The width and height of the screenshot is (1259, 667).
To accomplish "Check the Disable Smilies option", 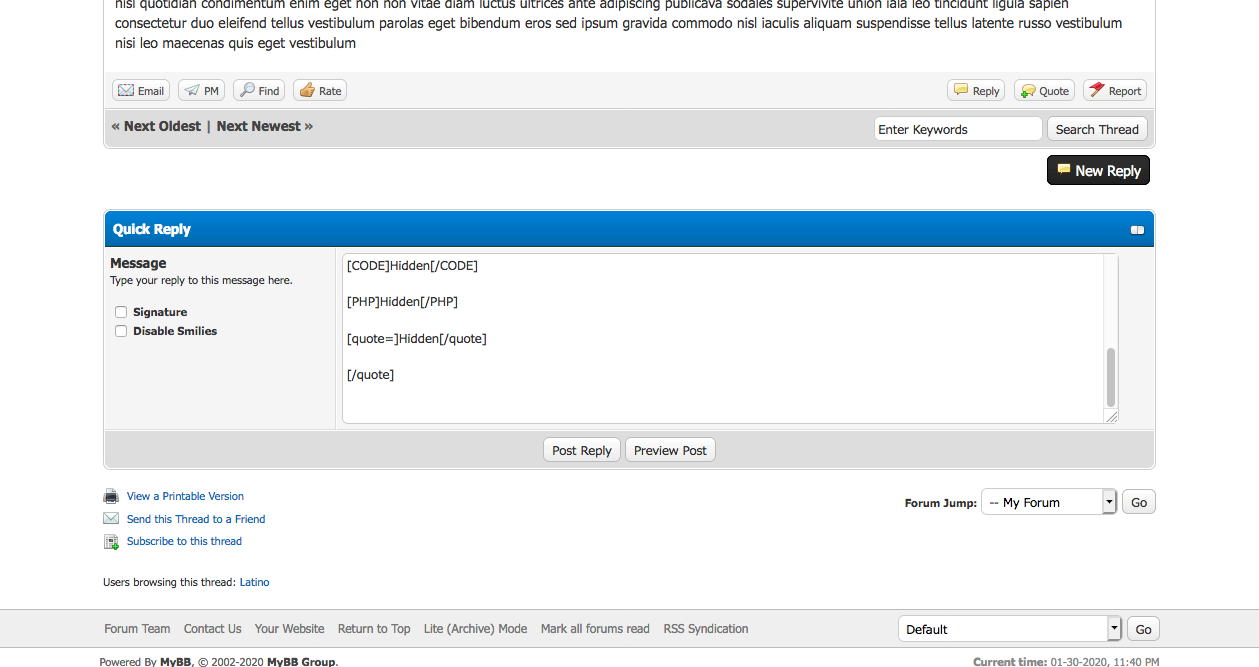I will tap(121, 331).
